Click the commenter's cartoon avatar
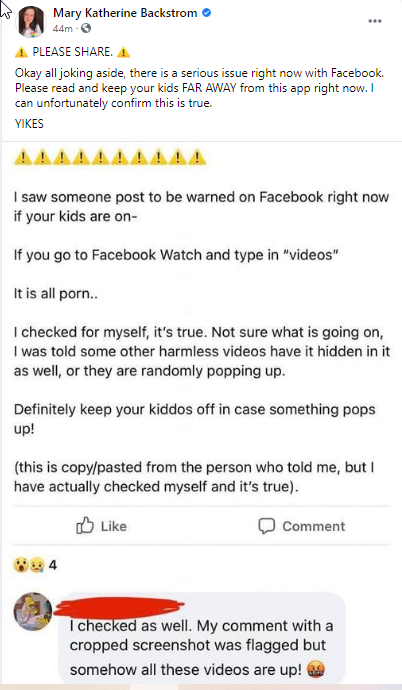This screenshot has height=690, width=402. click(33, 611)
